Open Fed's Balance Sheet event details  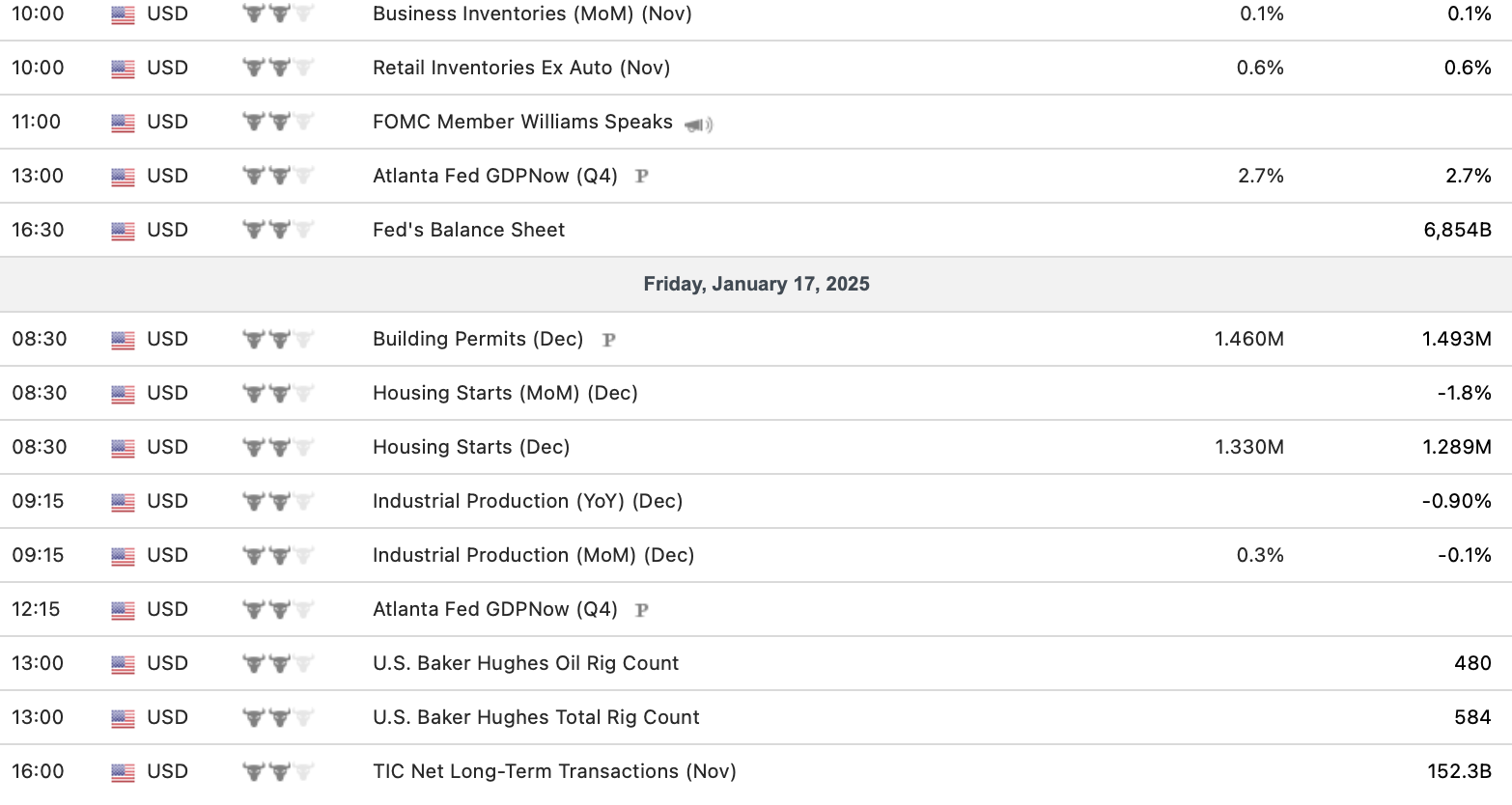[x=468, y=231]
